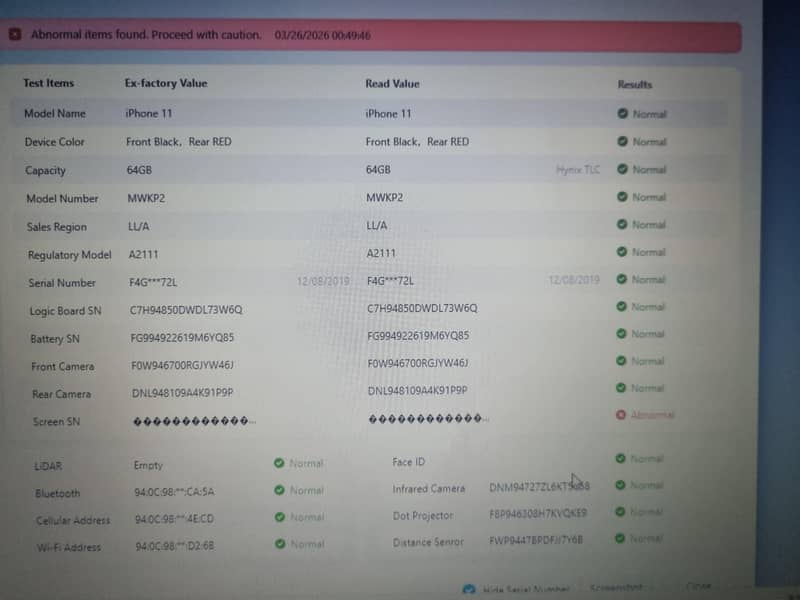Click the Normal check for Sales Region
Screen dimensions: 800x600
pyautogui.click(x=622, y=226)
